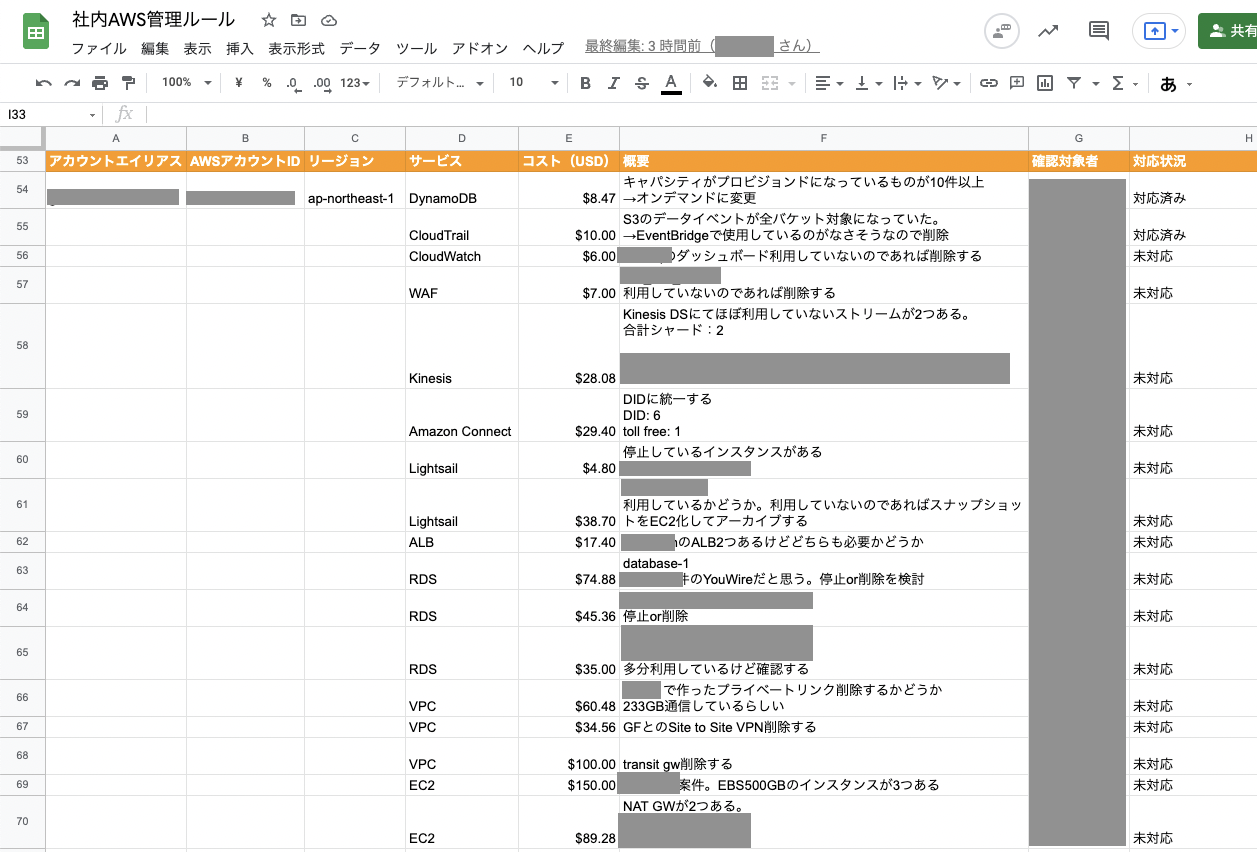Toggle strikethrough formatting
Screen dimensions: 1257x852
pos(642,83)
